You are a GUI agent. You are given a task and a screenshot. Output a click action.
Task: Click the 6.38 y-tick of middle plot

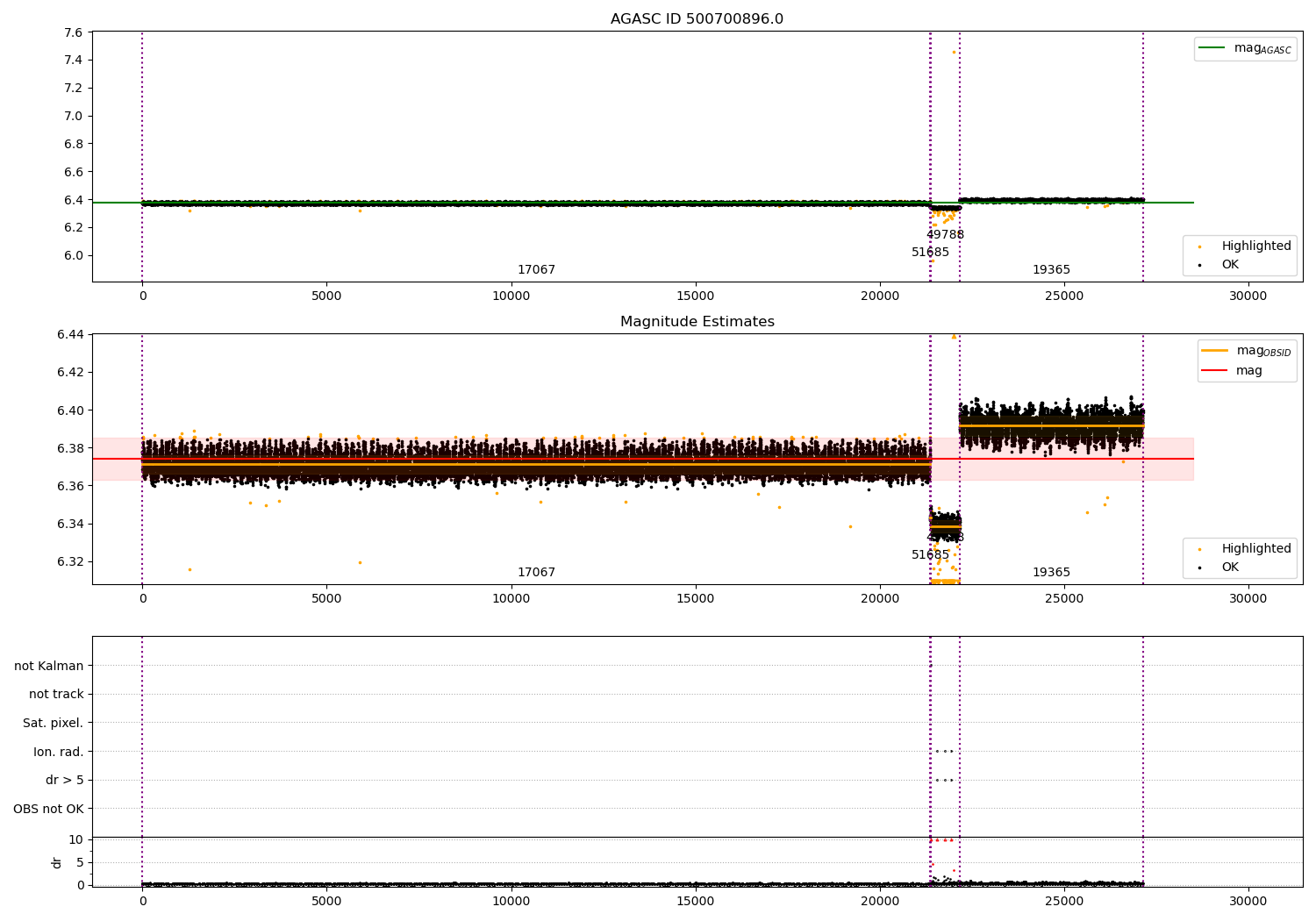(70, 448)
